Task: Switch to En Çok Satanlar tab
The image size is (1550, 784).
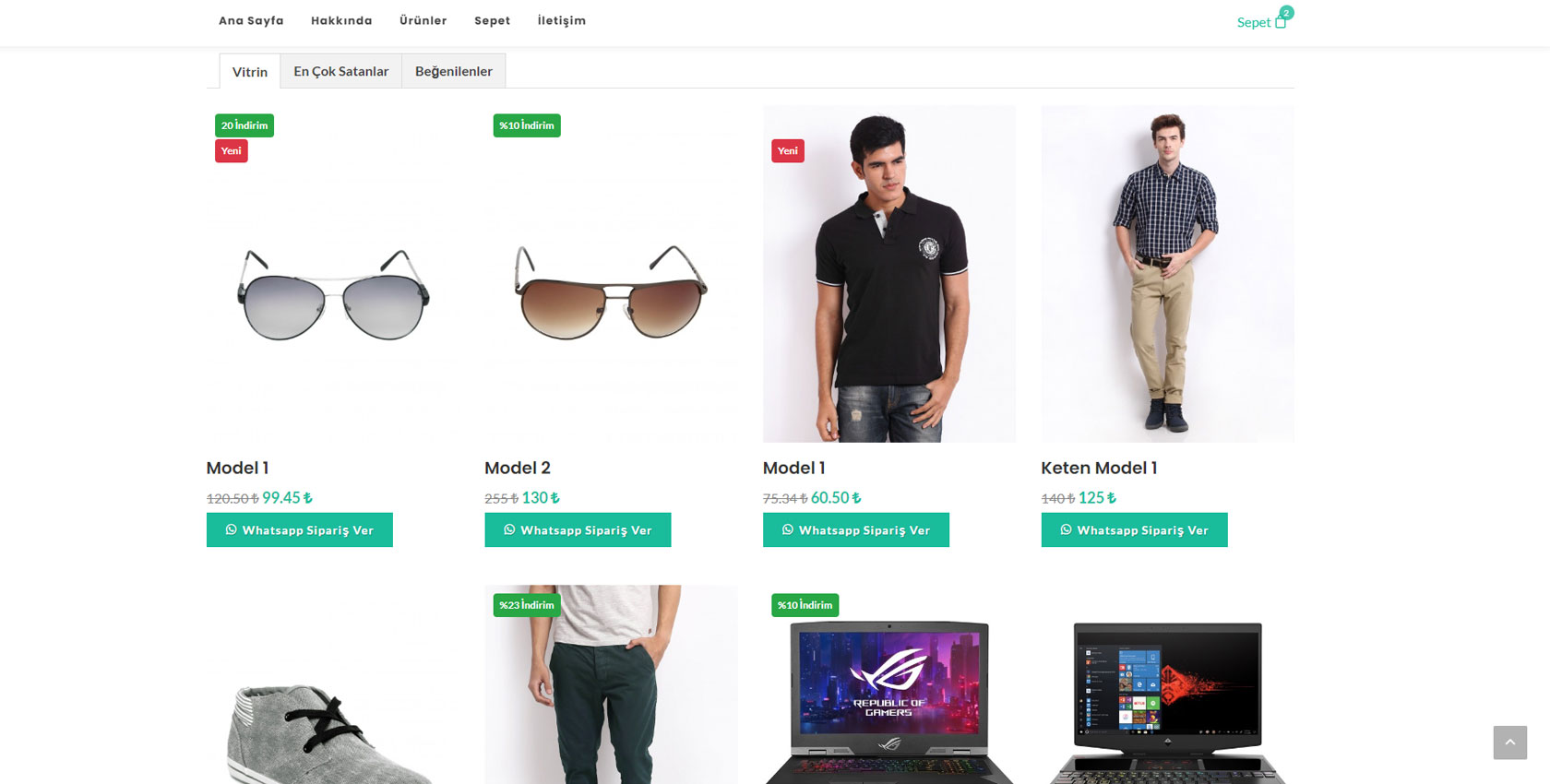Action: click(341, 71)
